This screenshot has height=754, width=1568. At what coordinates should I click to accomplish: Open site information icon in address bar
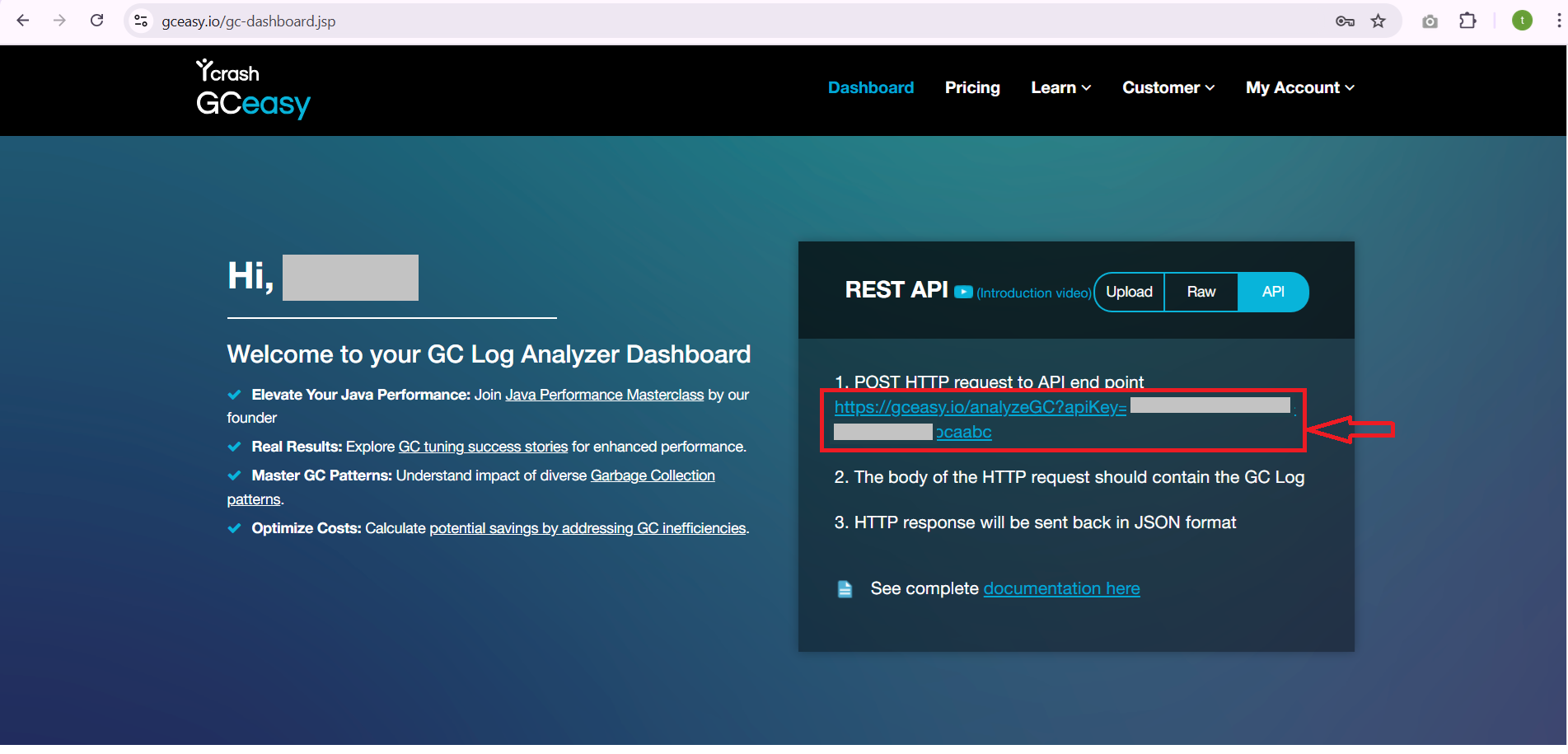coord(141,21)
